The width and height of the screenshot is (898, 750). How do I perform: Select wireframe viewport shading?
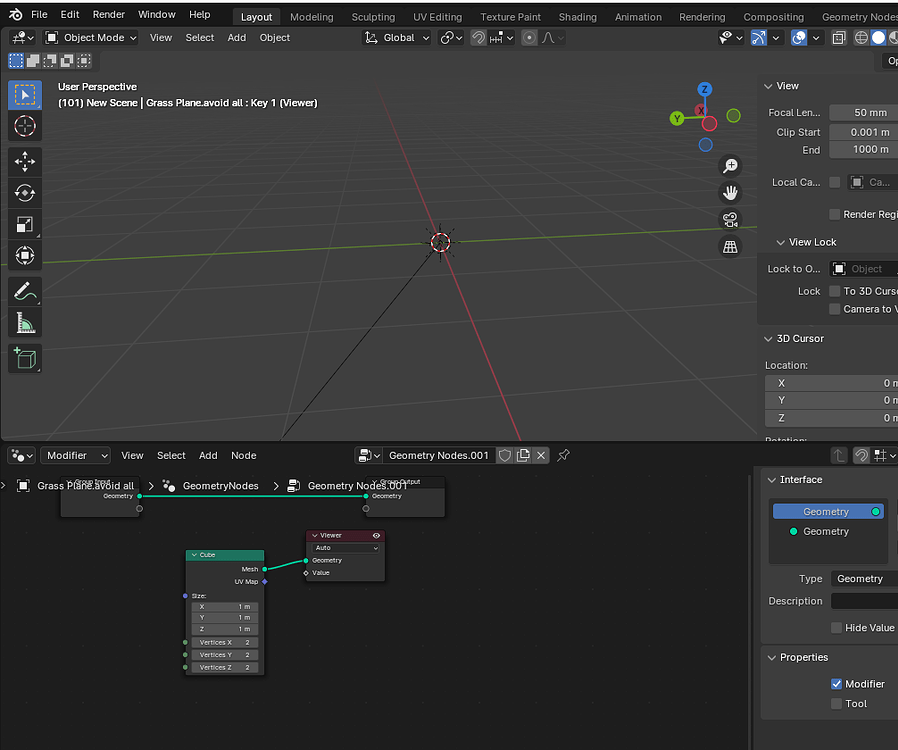(861, 38)
